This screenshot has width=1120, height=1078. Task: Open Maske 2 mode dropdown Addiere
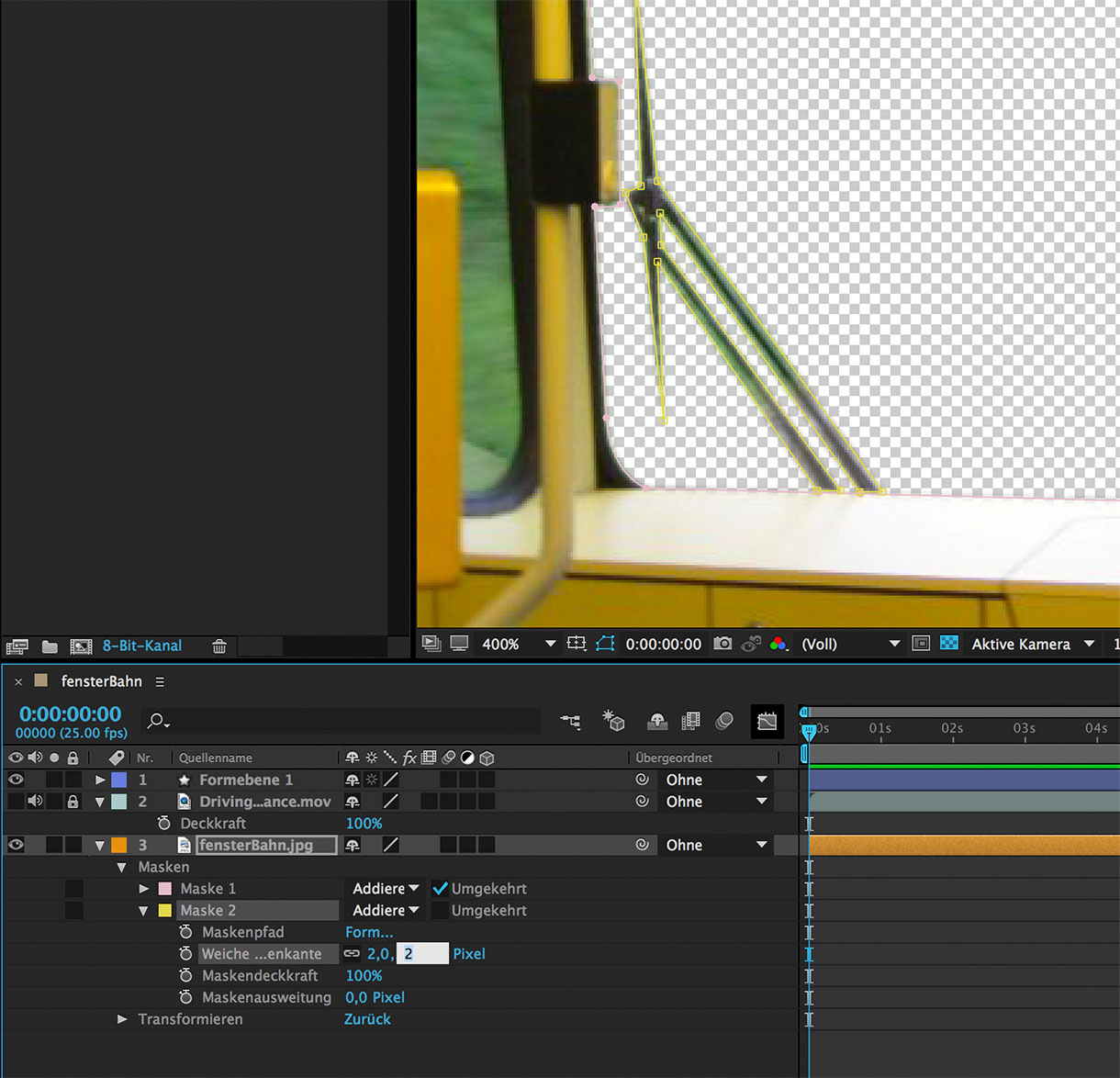386,911
